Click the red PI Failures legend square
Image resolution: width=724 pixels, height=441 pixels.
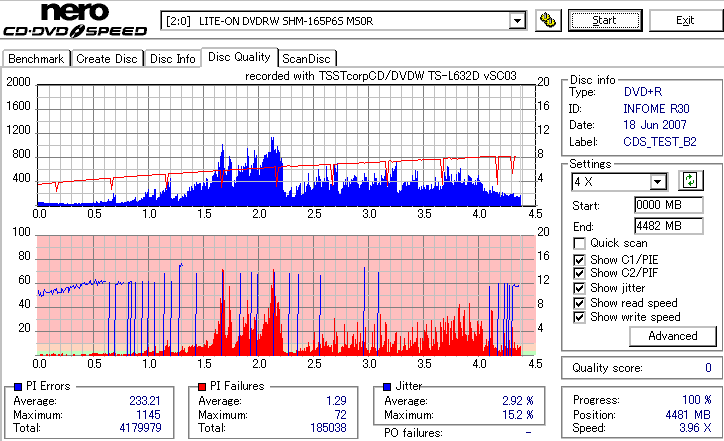pos(202,387)
